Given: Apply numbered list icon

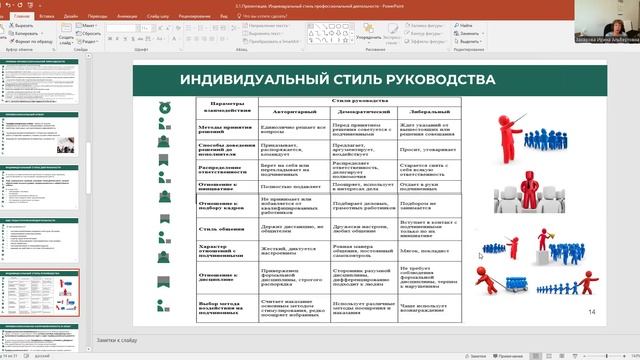Looking at the screenshot, I should coord(202,28).
